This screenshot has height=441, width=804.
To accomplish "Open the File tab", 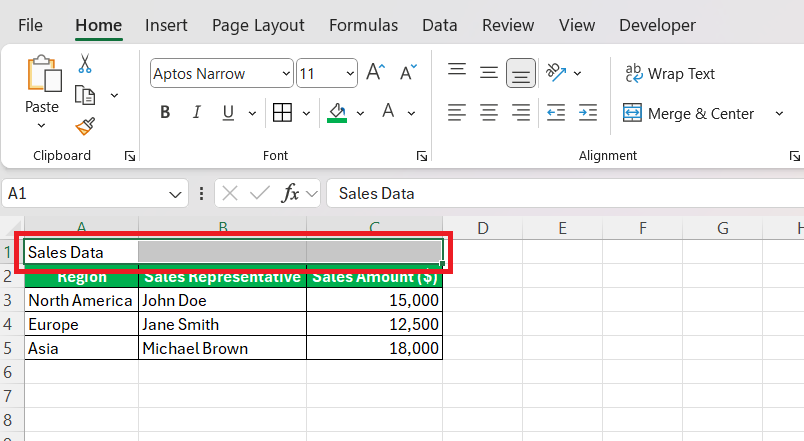I will click(30, 25).
